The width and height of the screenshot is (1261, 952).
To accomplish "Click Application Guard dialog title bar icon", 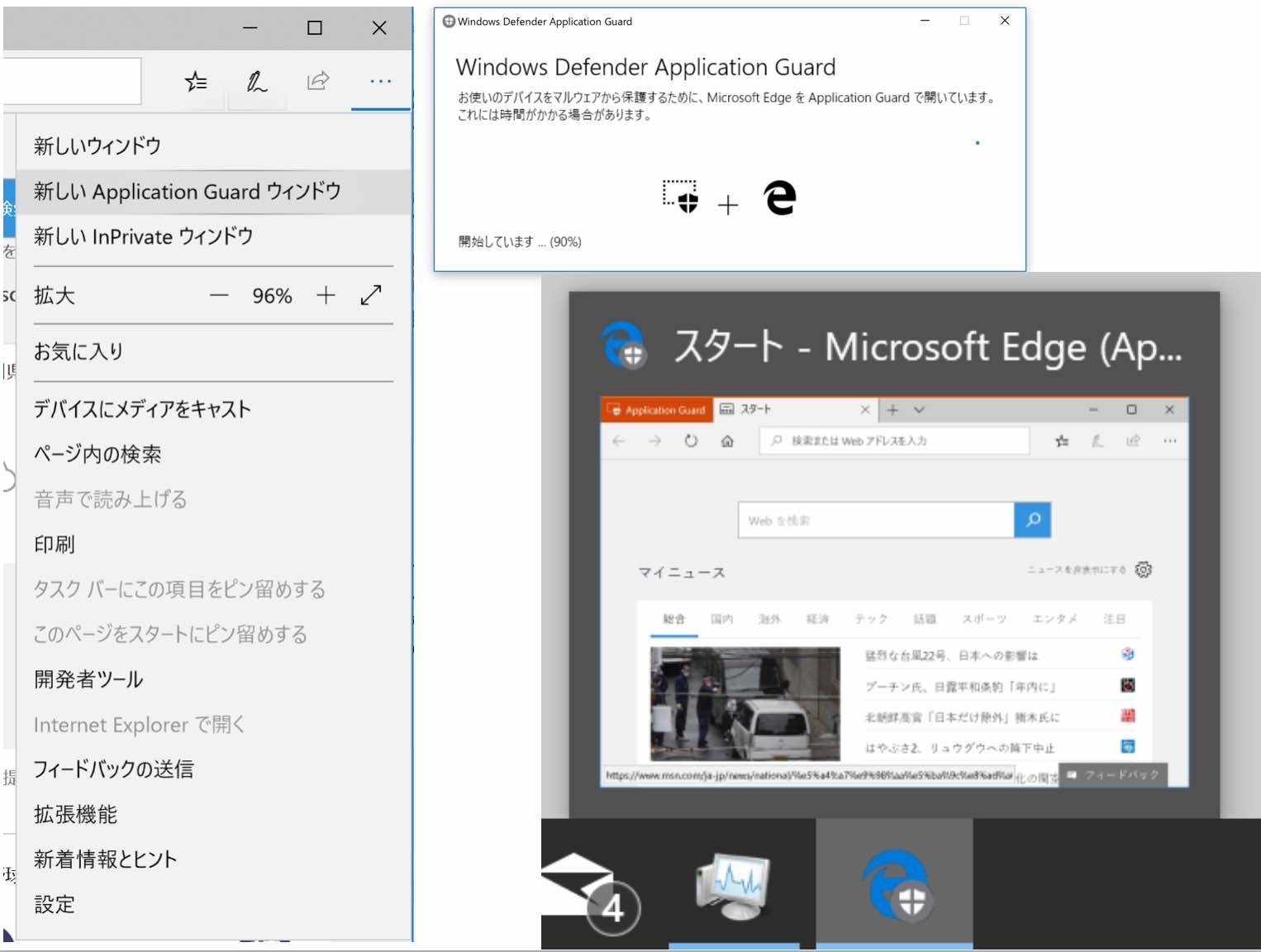I will 449,21.
